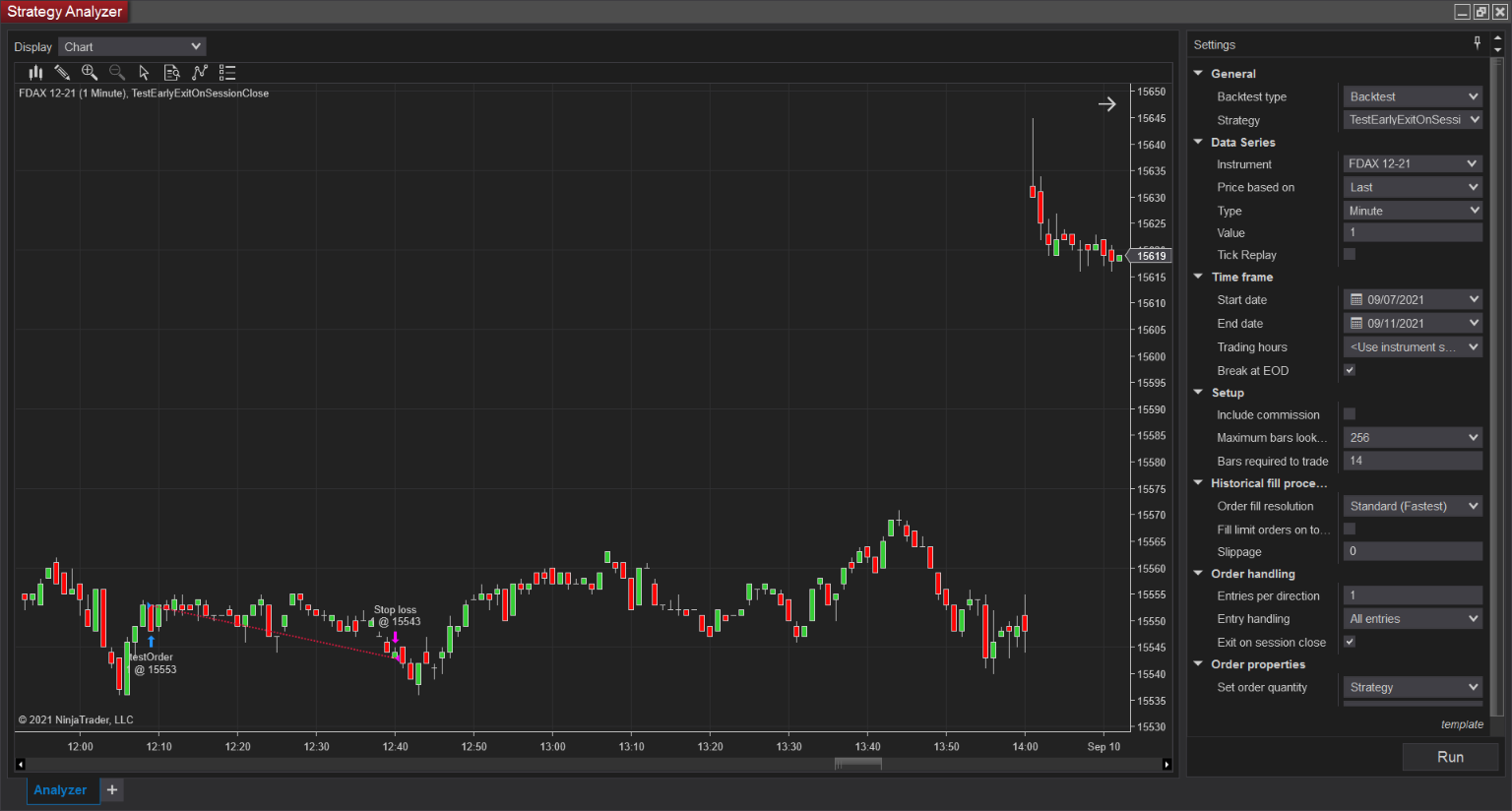The image size is (1512, 811).
Task: Collapse the Historical fill processing section
Action: (x=1198, y=482)
